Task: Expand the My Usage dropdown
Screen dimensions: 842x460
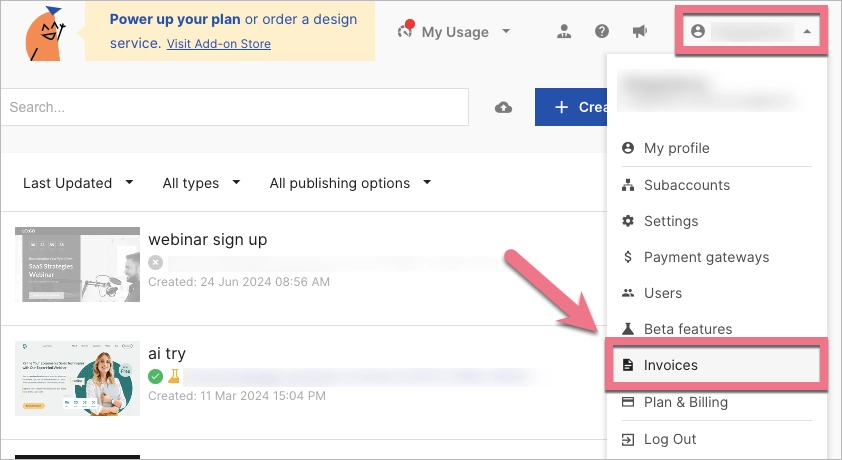Action: pos(455,32)
